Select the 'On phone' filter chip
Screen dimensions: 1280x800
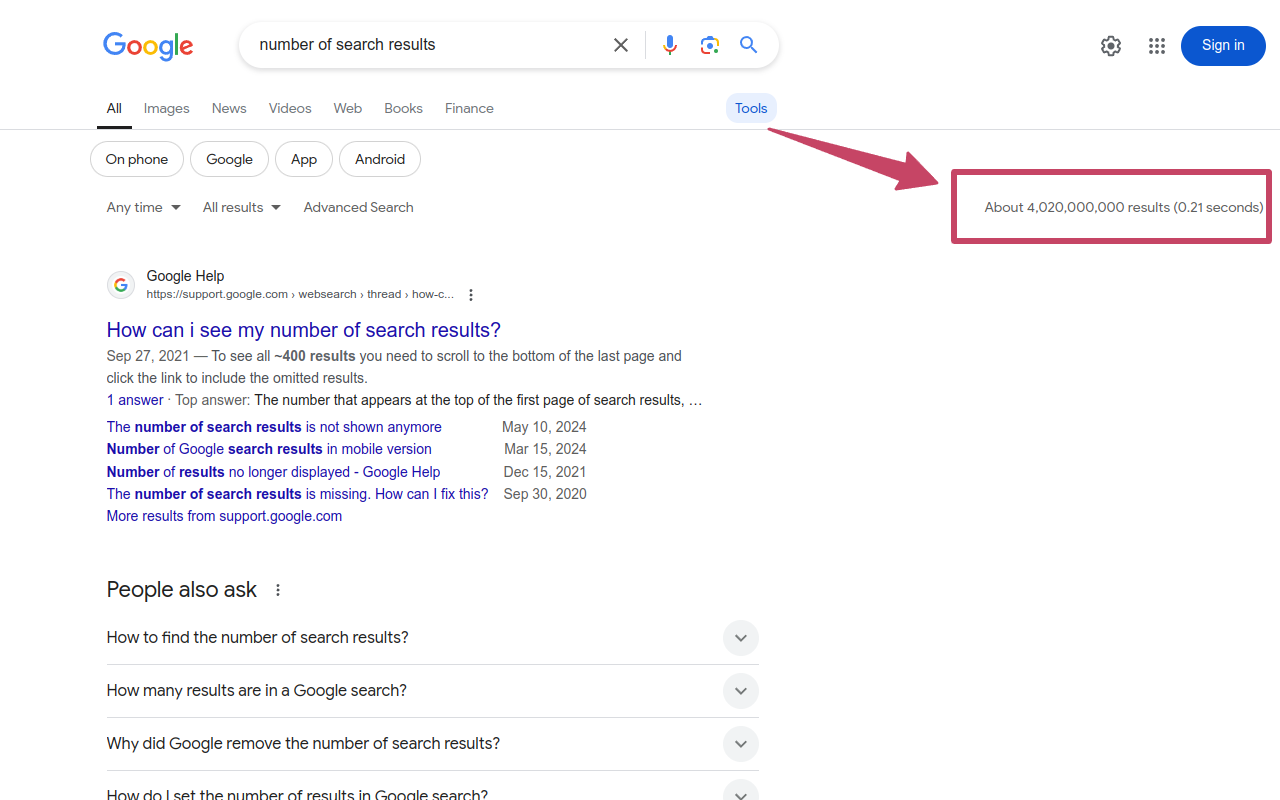pyautogui.click(x=137, y=159)
